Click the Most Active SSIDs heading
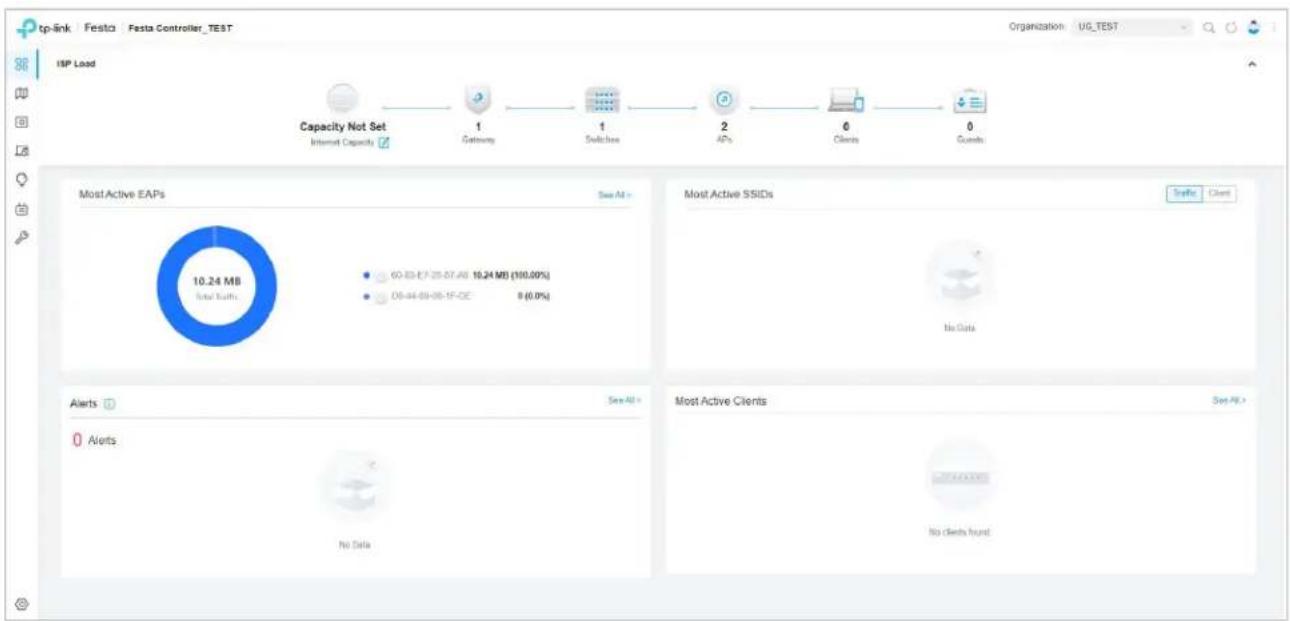The width and height of the screenshot is (1290, 621). click(728, 194)
